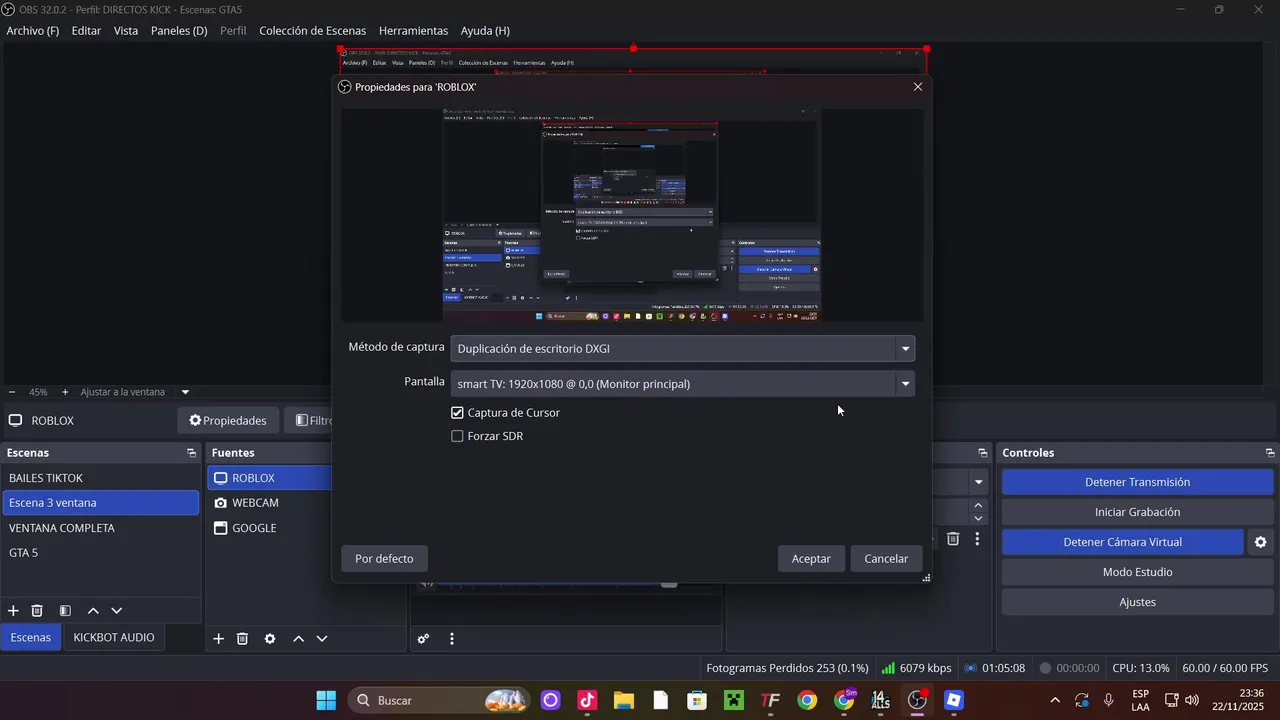Open Propiedades button in source toolbar
Viewport: 1280px width, 720px height.
(228, 421)
